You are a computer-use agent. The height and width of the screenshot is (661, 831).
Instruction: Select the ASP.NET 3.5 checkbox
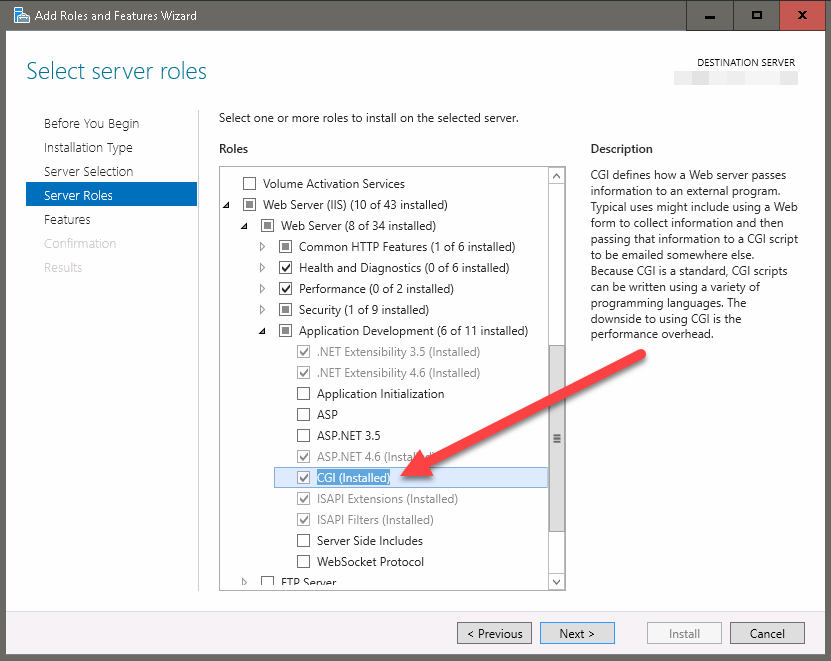coord(304,436)
